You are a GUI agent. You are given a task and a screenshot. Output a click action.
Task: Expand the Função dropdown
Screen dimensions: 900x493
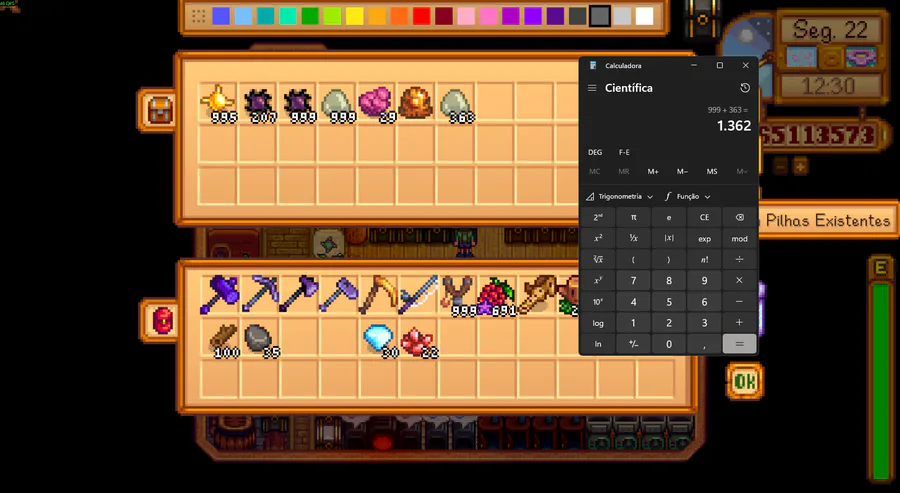pyautogui.click(x=687, y=196)
